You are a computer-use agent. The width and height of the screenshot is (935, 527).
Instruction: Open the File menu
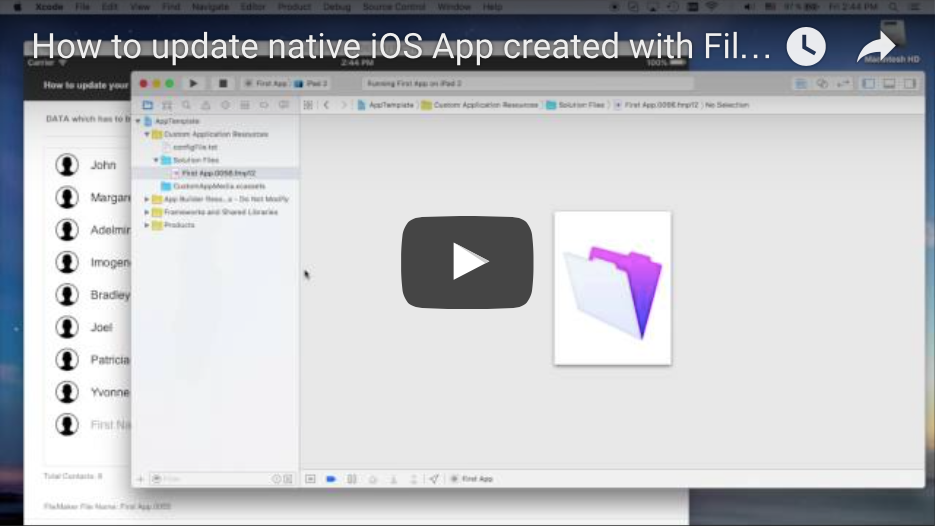[x=82, y=7]
